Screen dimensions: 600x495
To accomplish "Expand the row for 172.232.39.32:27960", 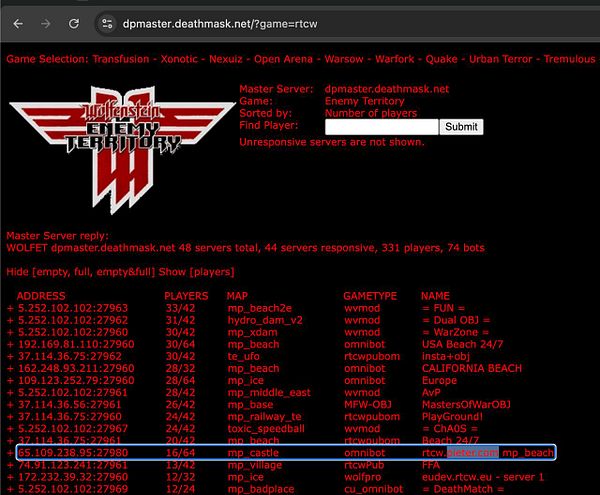I will [10, 477].
